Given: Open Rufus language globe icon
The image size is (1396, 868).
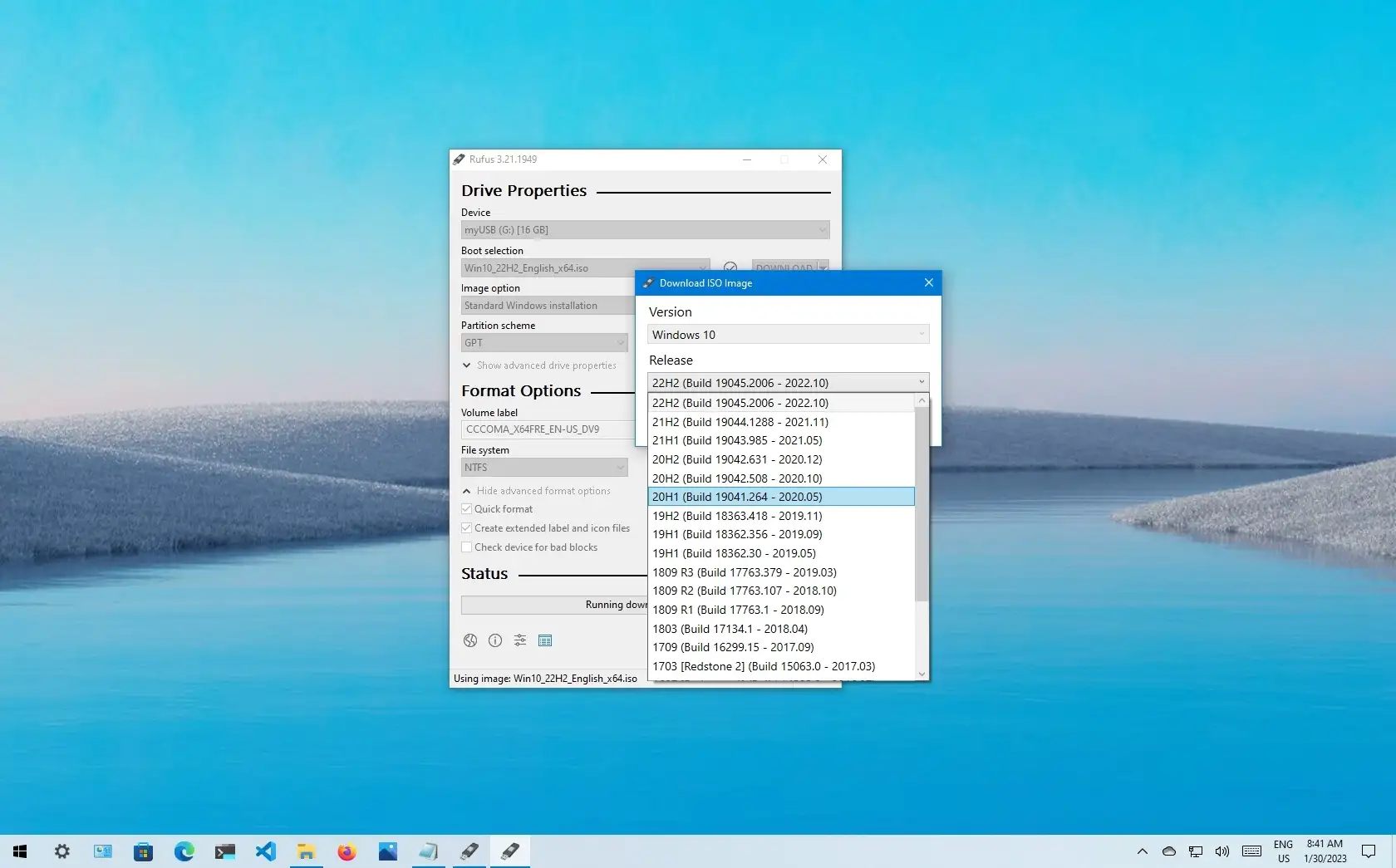Looking at the screenshot, I should tap(470, 640).
